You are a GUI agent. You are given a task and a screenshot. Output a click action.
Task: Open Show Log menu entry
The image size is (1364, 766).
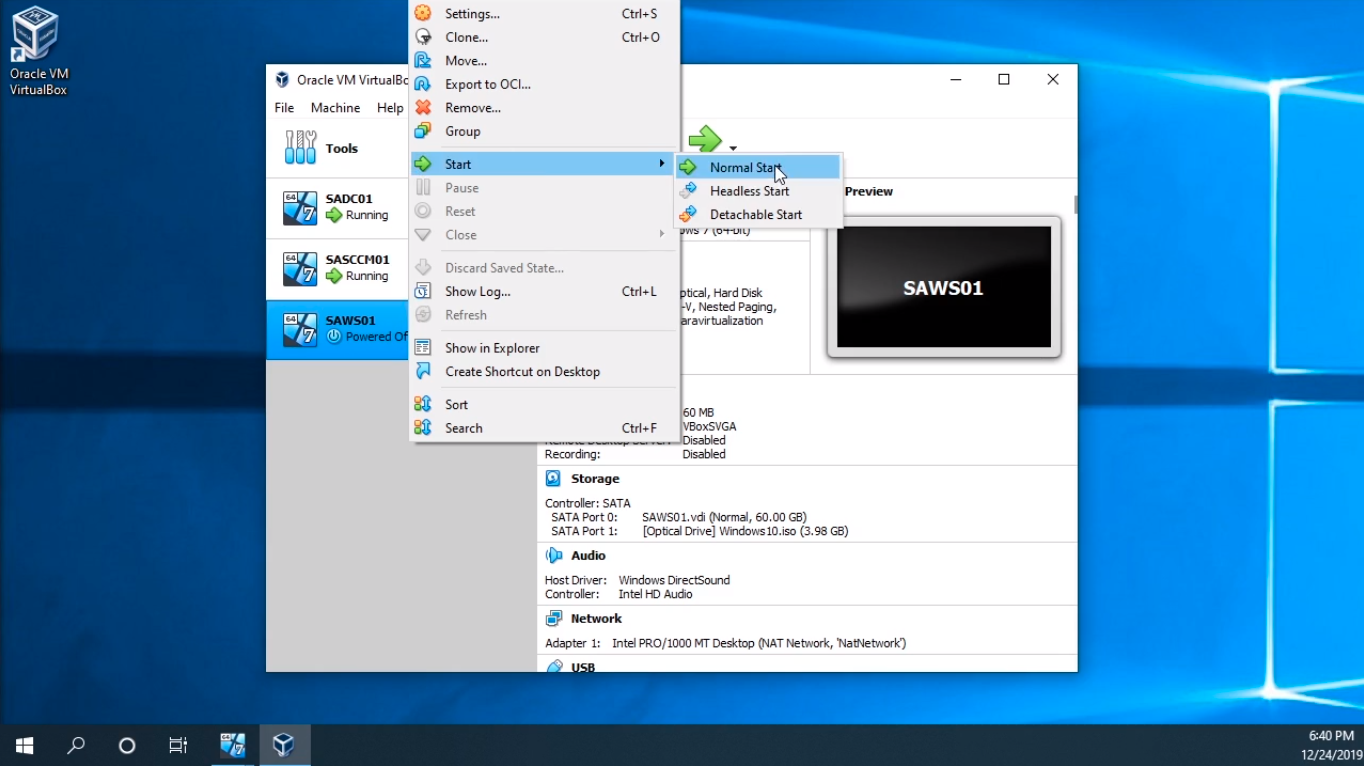coord(477,292)
